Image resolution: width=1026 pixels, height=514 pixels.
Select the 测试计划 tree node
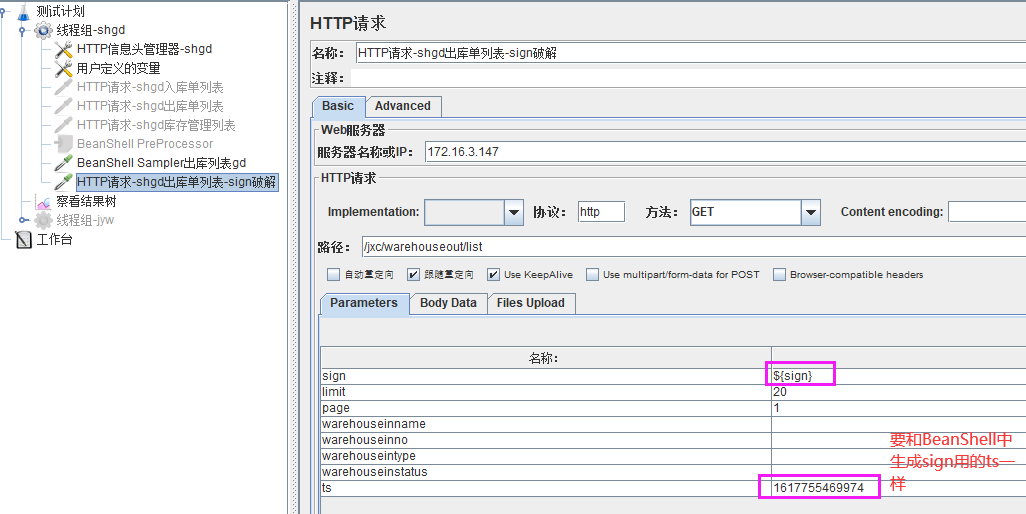coord(60,11)
